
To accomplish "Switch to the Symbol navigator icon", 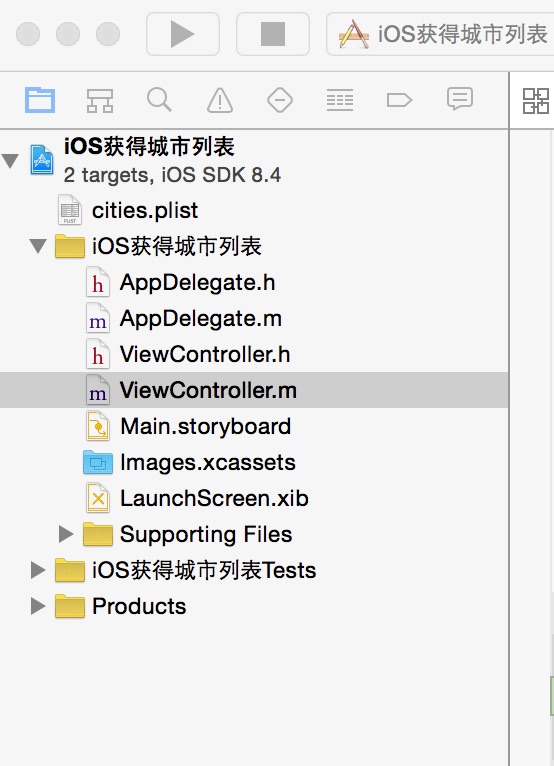I will pyautogui.click(x=100, y=101).
